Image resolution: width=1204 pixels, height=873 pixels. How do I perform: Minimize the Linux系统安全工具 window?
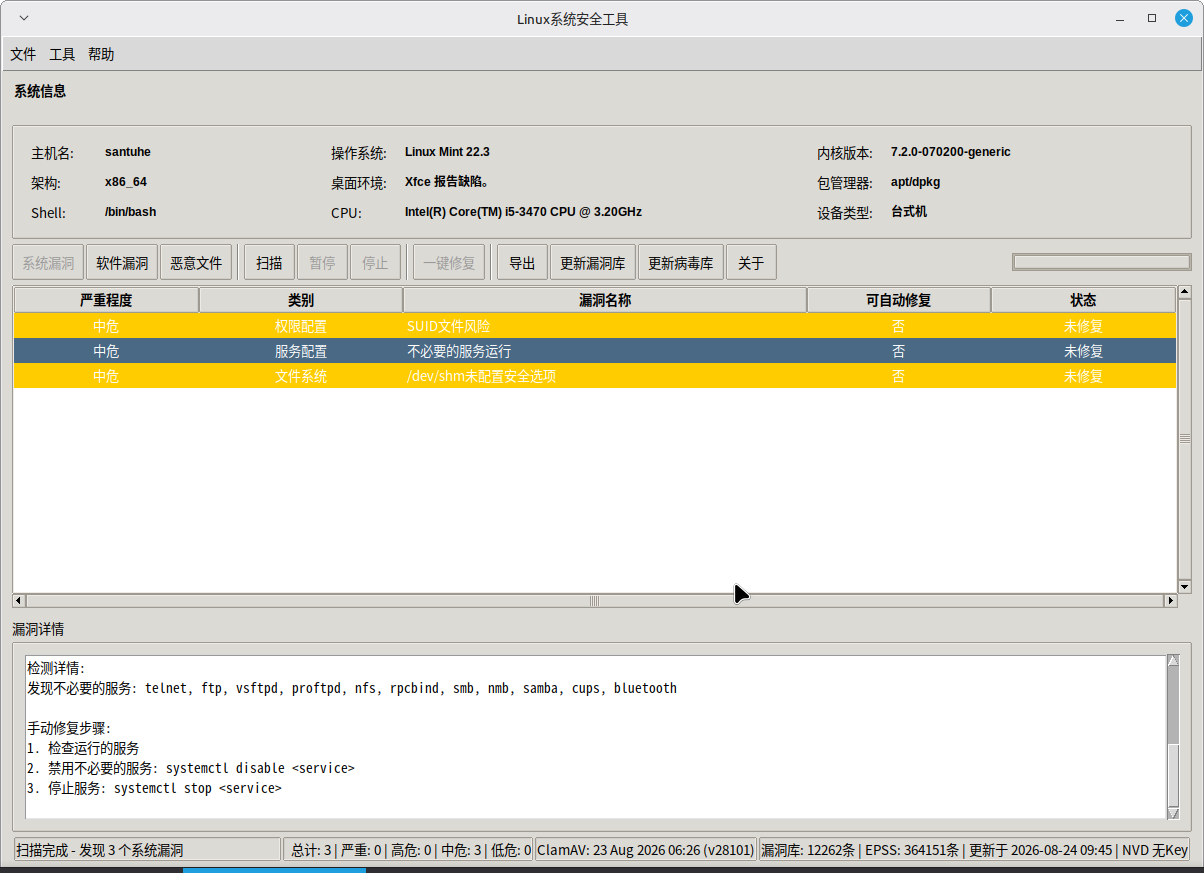click(x=1121, y=18)
